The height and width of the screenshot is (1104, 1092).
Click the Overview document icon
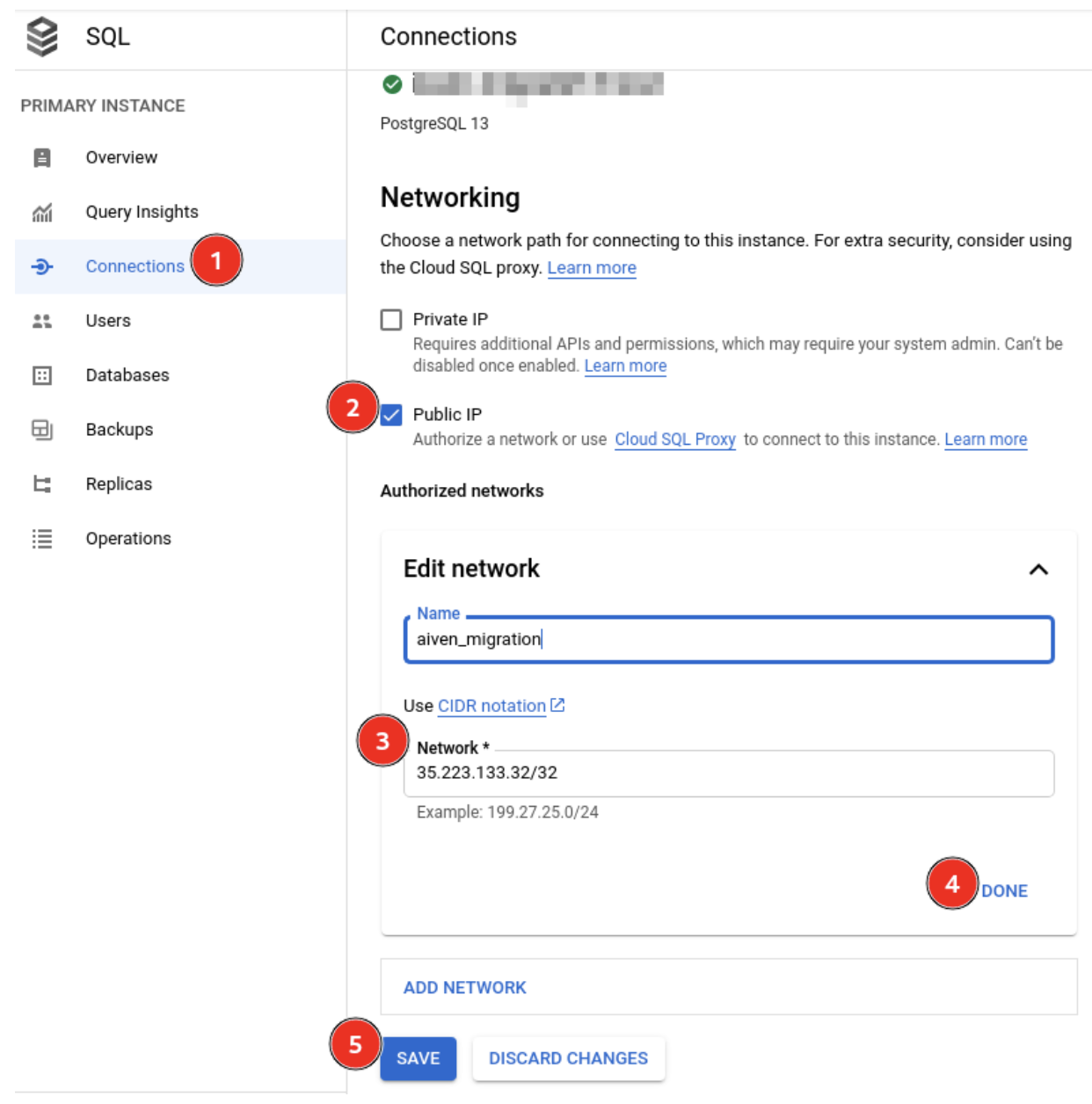[43, 157]
